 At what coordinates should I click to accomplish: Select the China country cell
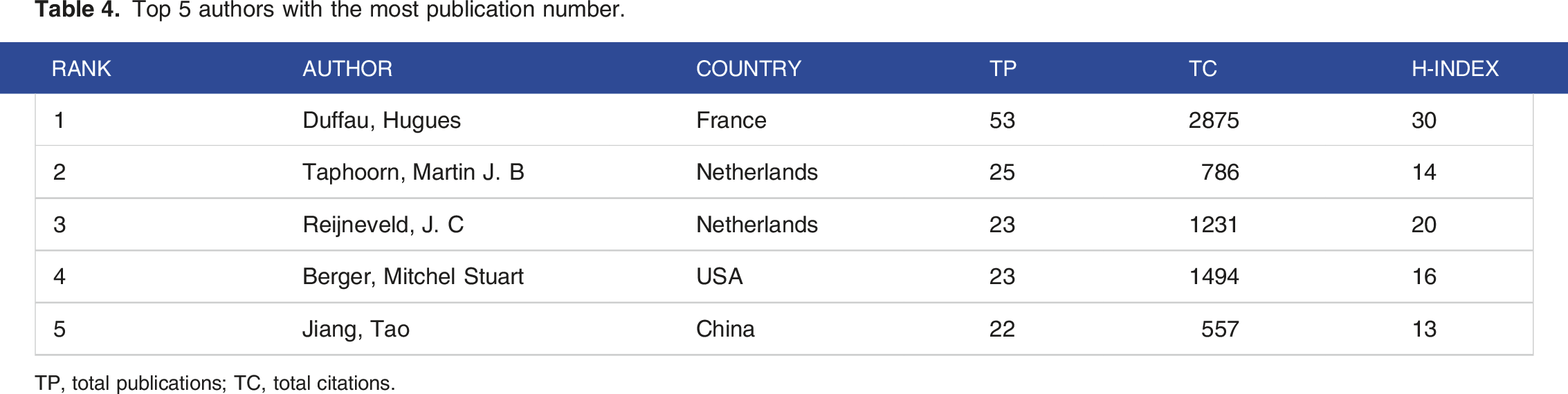tap(725, 329)
